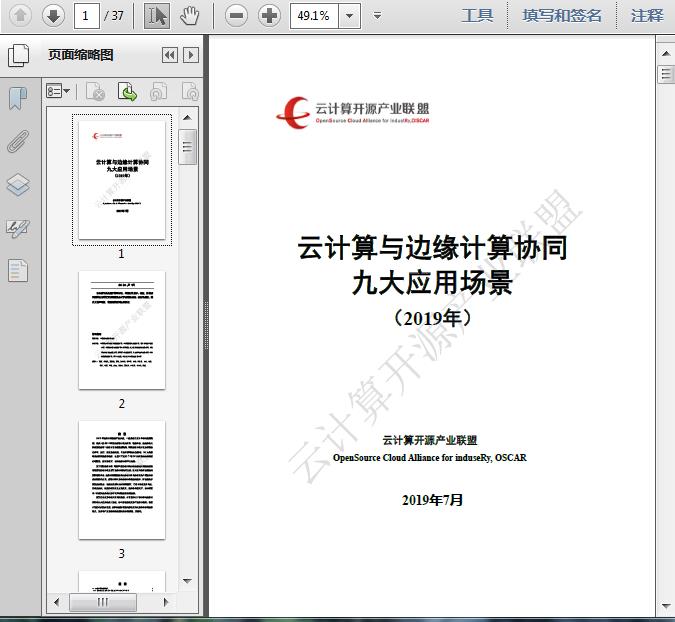The height and width of the screenshot is (622, 675).
Task: Click the document vertical scroll handle
Action: [x=666, y=74]
